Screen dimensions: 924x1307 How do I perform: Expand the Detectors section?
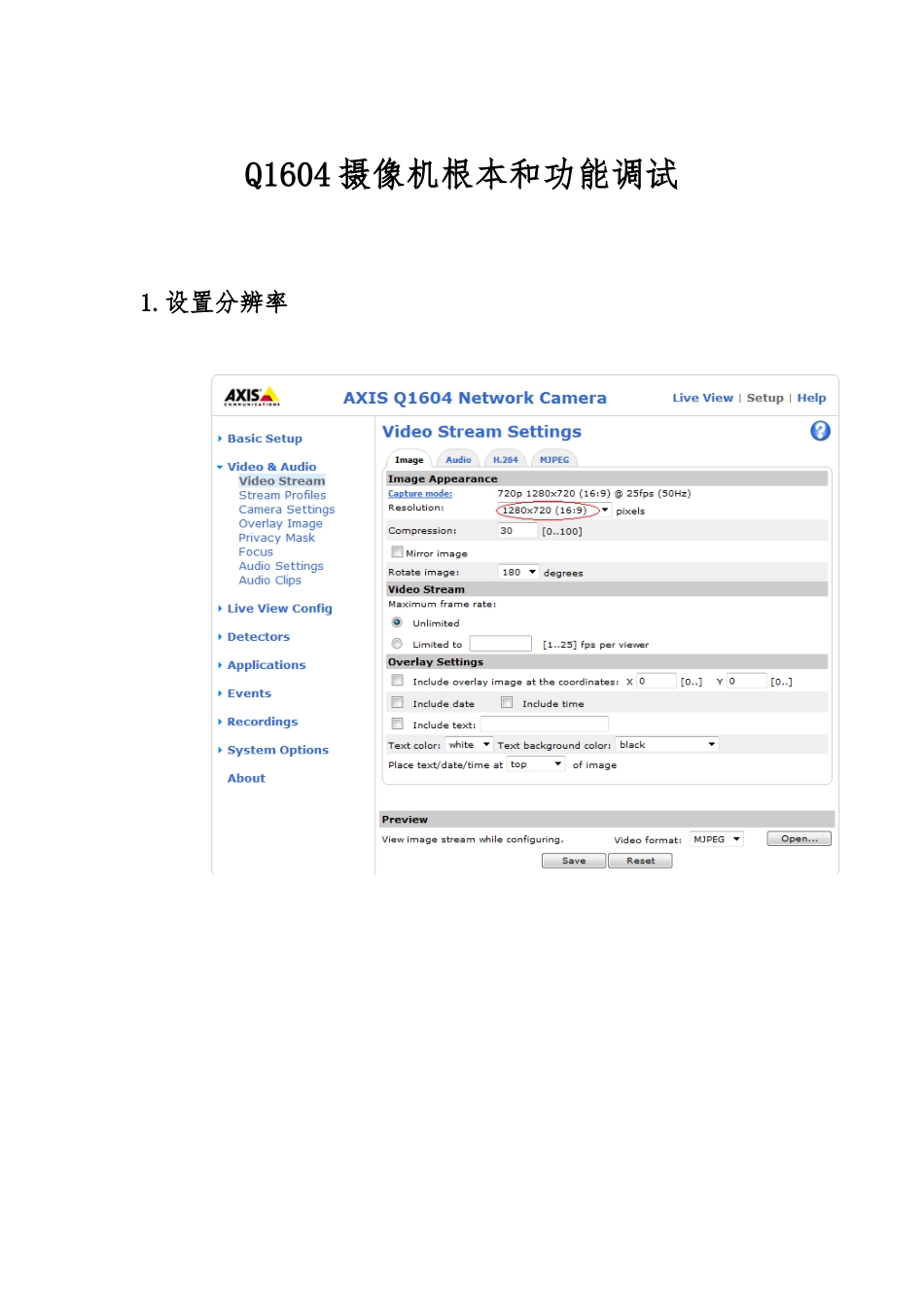pyautogui.click(x=258, y=637)
